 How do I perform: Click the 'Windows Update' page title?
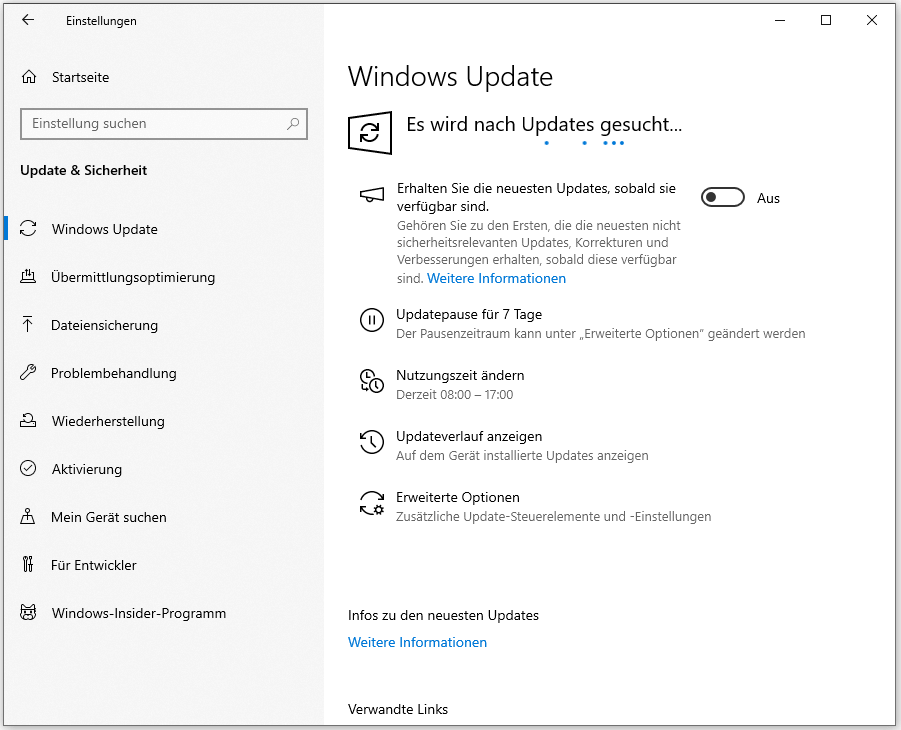point(450,76)
